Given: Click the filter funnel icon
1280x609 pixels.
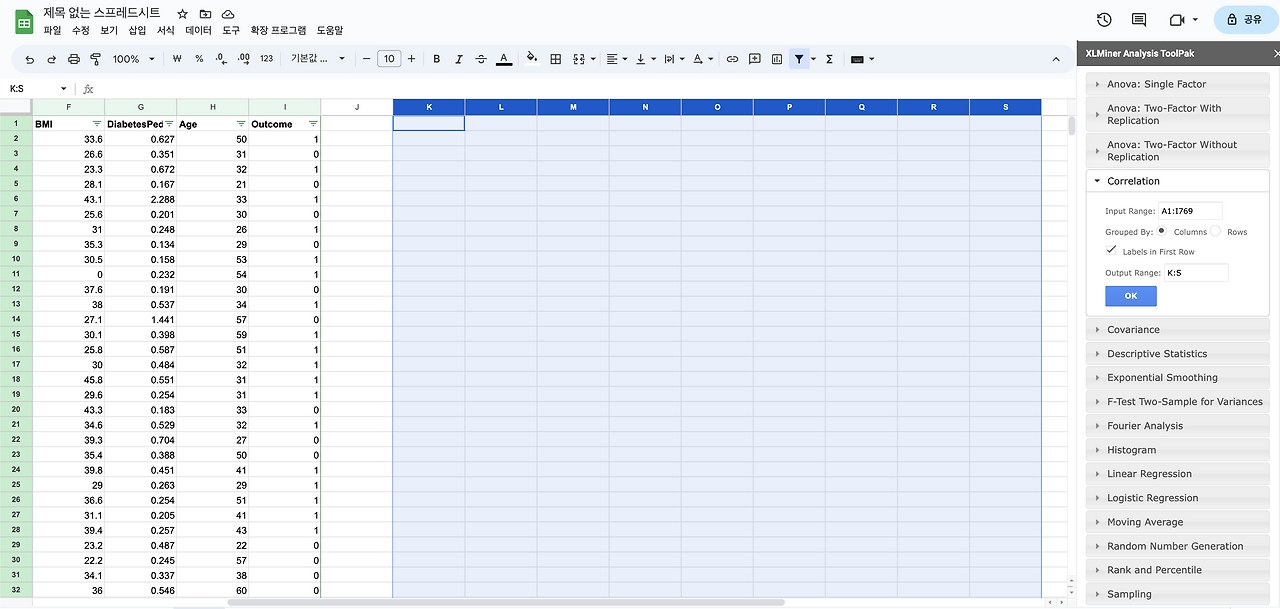Looking at the screenshot, I should pyautogui.click(x=799, y=59).
